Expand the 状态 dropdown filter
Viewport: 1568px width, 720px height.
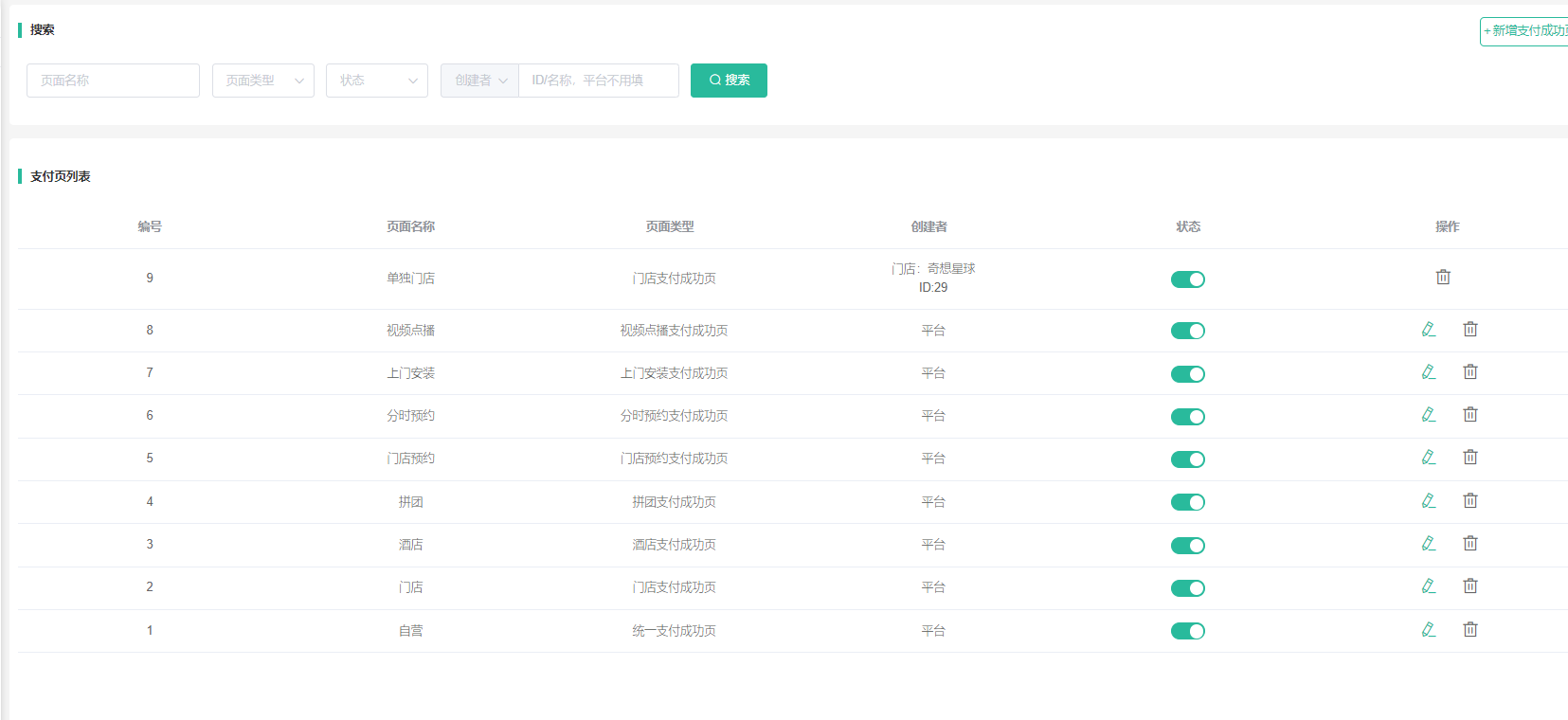point(377,81)
